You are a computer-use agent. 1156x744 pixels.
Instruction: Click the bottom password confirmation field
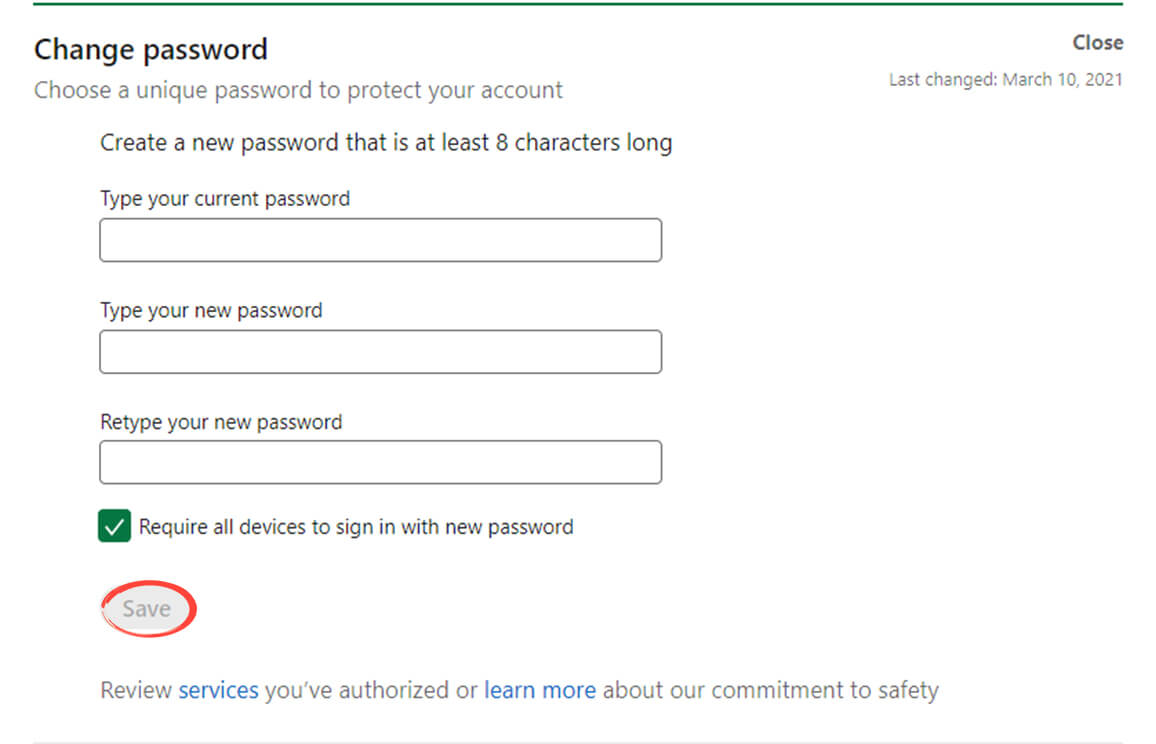[380, 461]
